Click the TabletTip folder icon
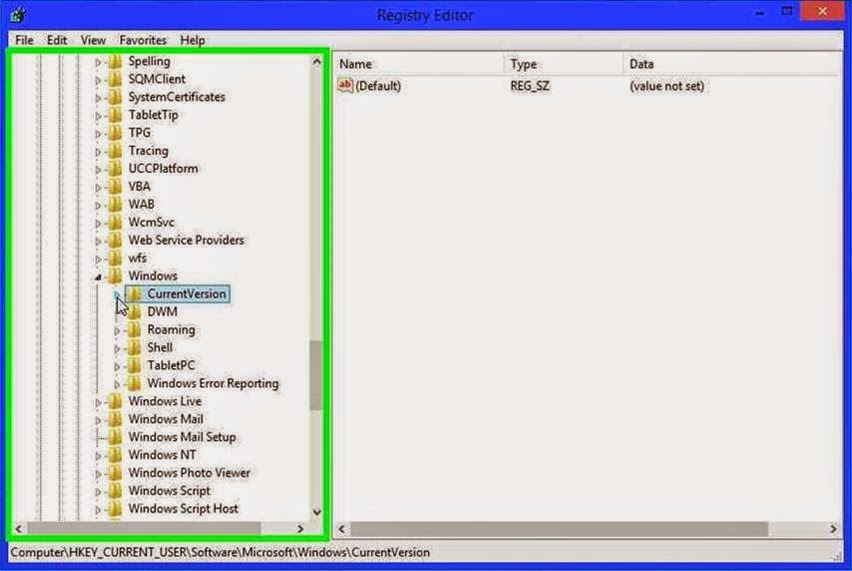The height and width of the screenshot is (571, 852). (x=115, y=115)
